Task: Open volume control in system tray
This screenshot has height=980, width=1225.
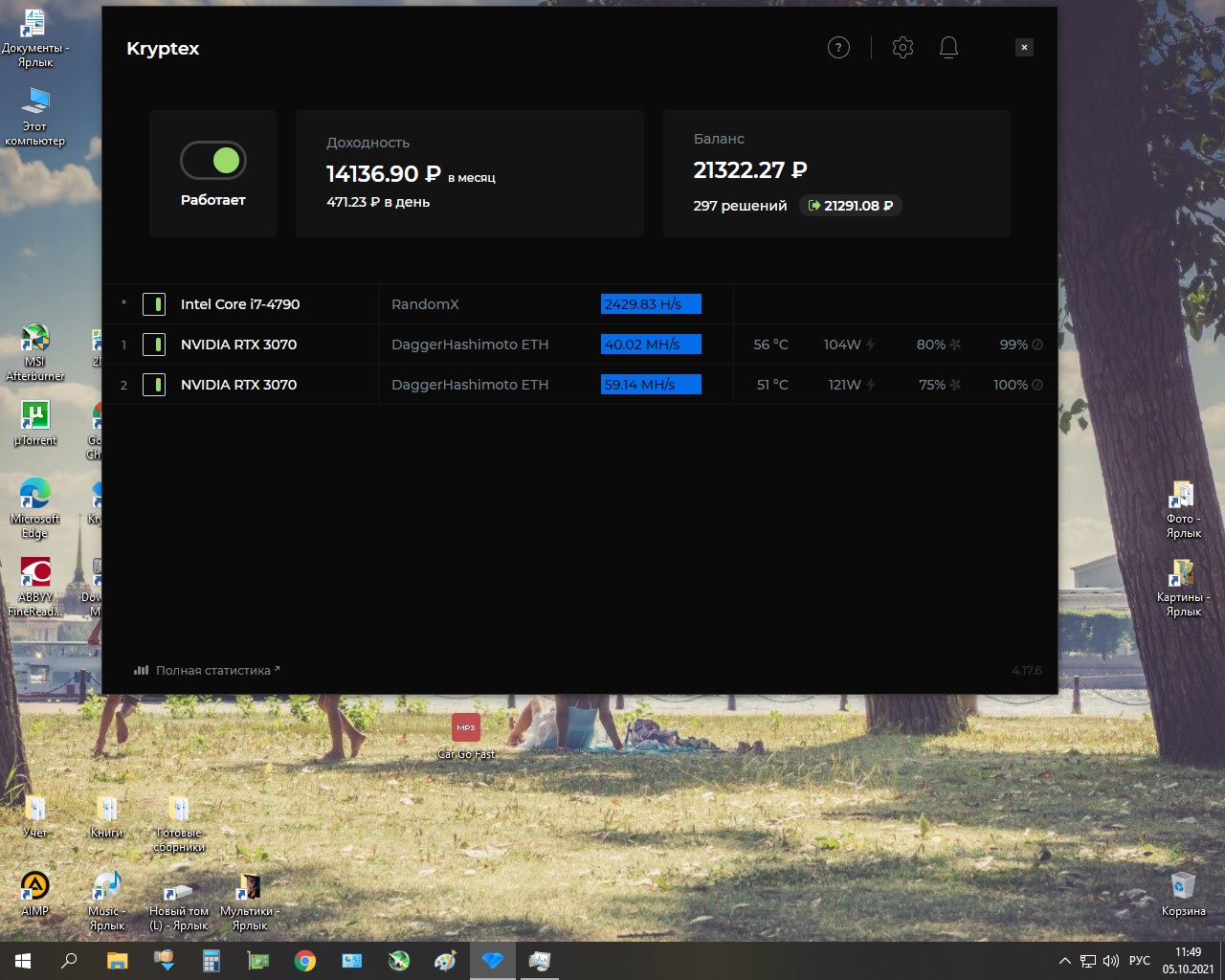Action: [1111, 961]
